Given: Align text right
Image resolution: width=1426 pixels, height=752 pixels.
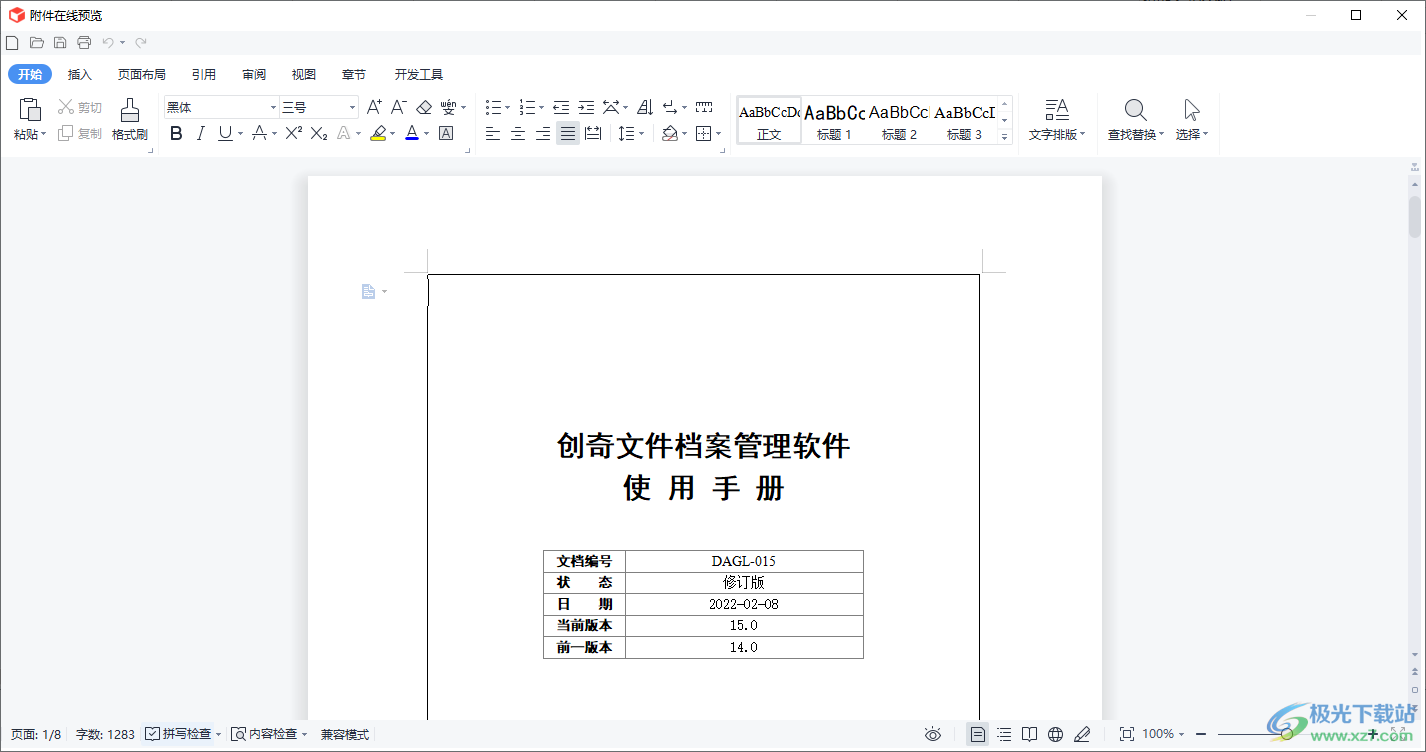Looking at the screenshot, I should 543,133.
